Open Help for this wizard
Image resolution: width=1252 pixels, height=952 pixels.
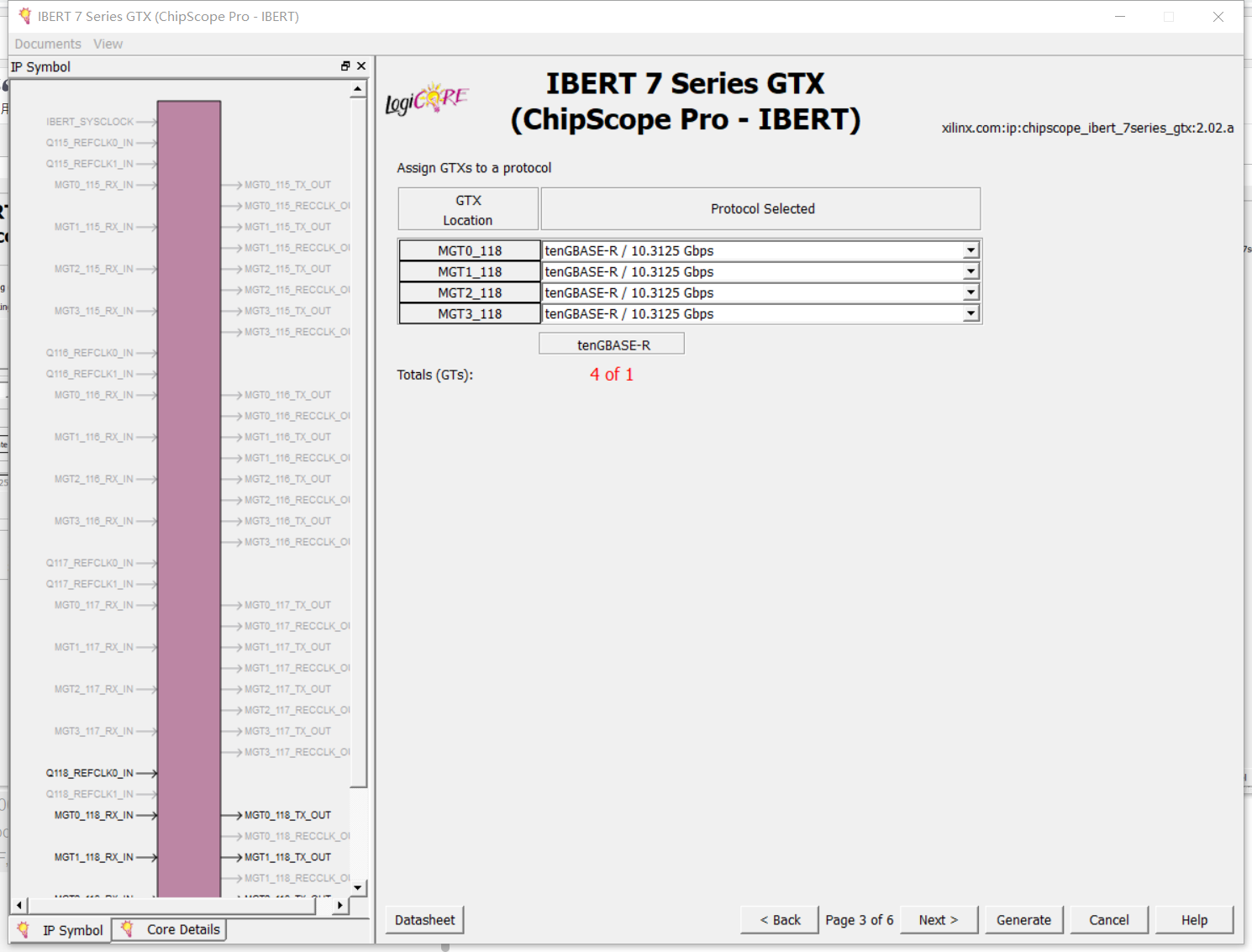click(x=1194, y=920)
